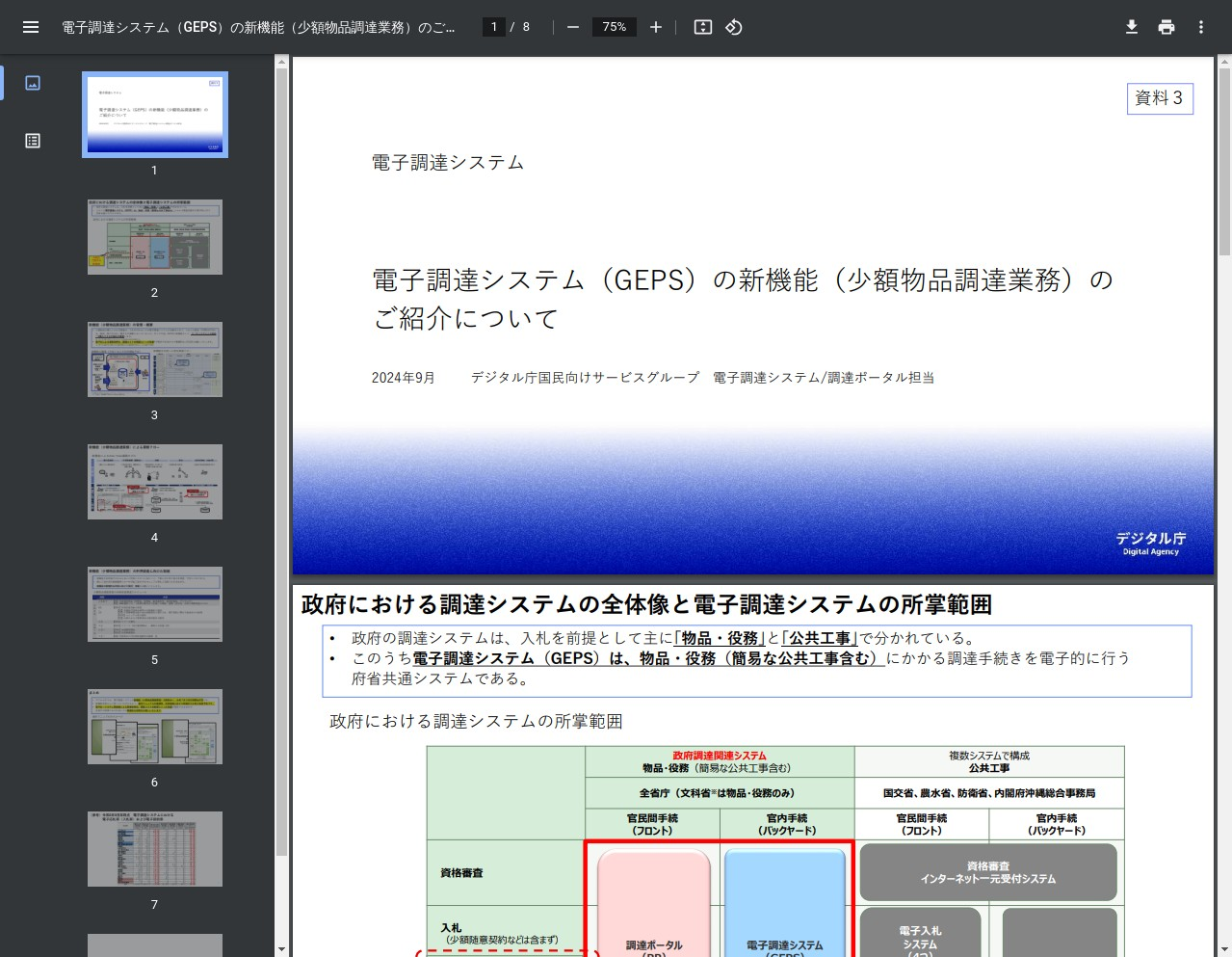Click 政府における調達システムの所掌範囲 subheading
The width and height of the screenshot is (1232, 957).
pos(476,722)
